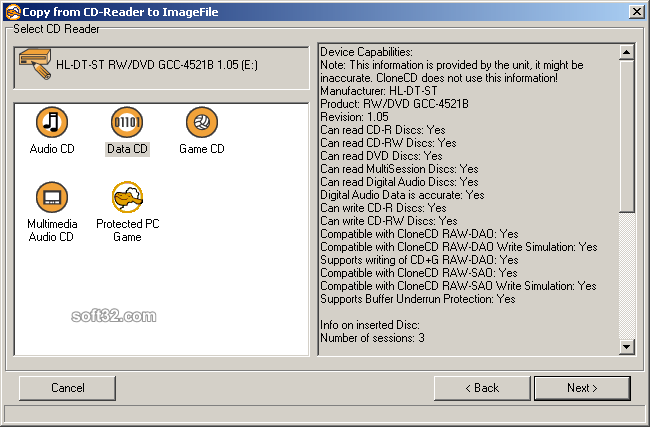The width and height of the screenshot is (650, 427).
Task: Click the Data CD text label
Action: pyautogui.click(x=127, y=149)
